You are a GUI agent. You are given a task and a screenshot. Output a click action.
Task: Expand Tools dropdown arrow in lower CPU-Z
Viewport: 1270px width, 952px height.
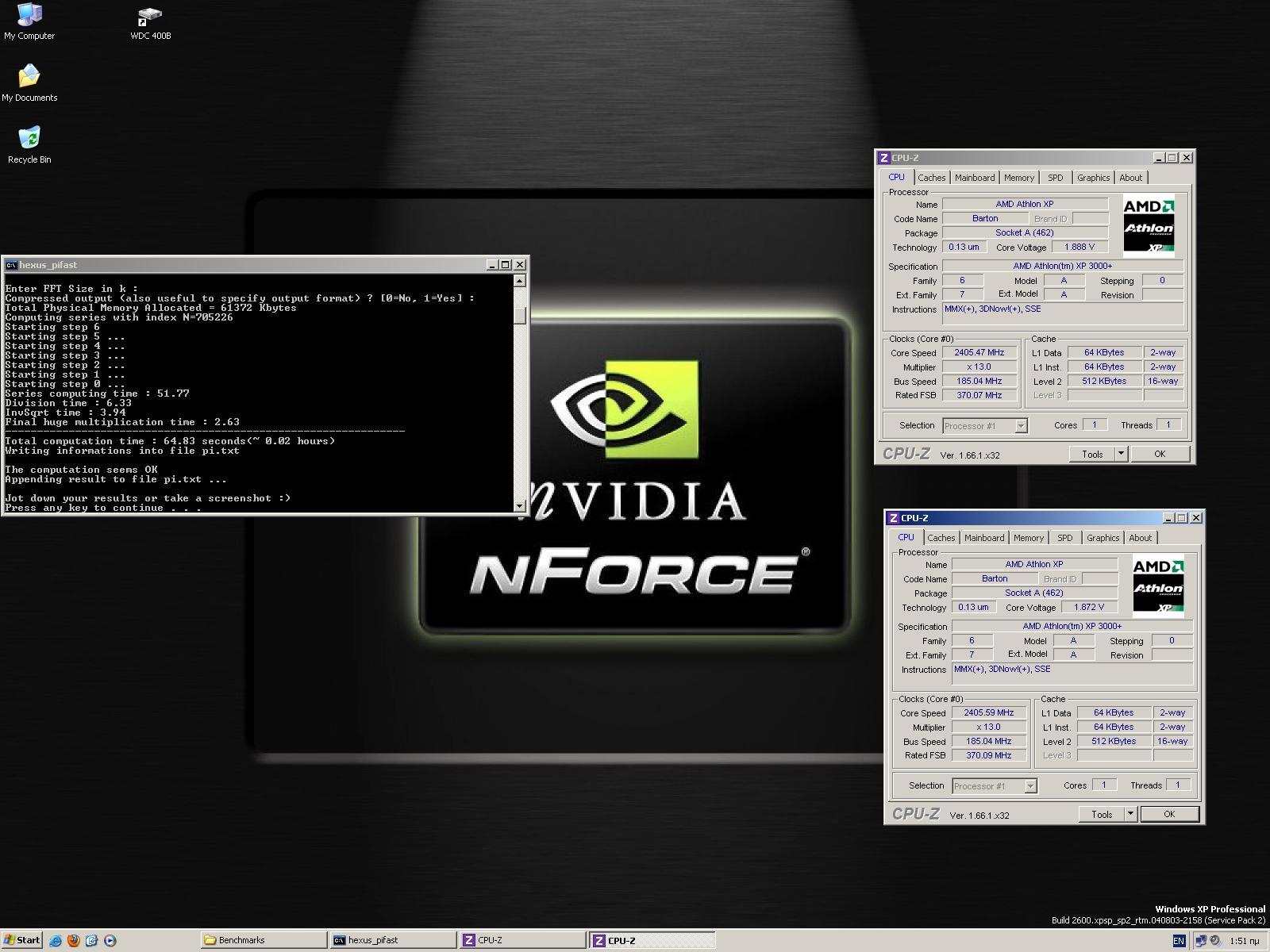tap(1131, 815)
